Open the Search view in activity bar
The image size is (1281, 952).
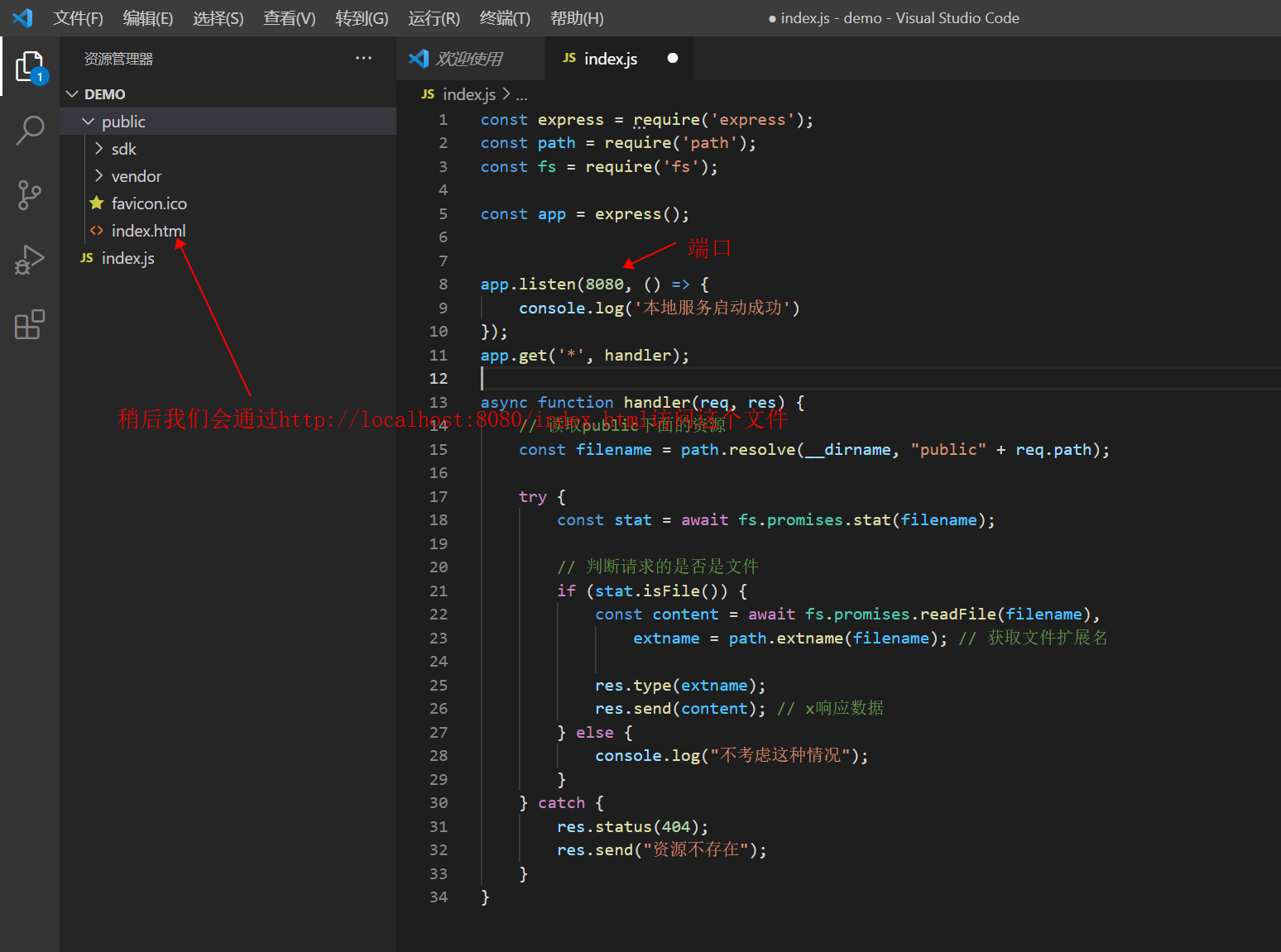point(31,130)
